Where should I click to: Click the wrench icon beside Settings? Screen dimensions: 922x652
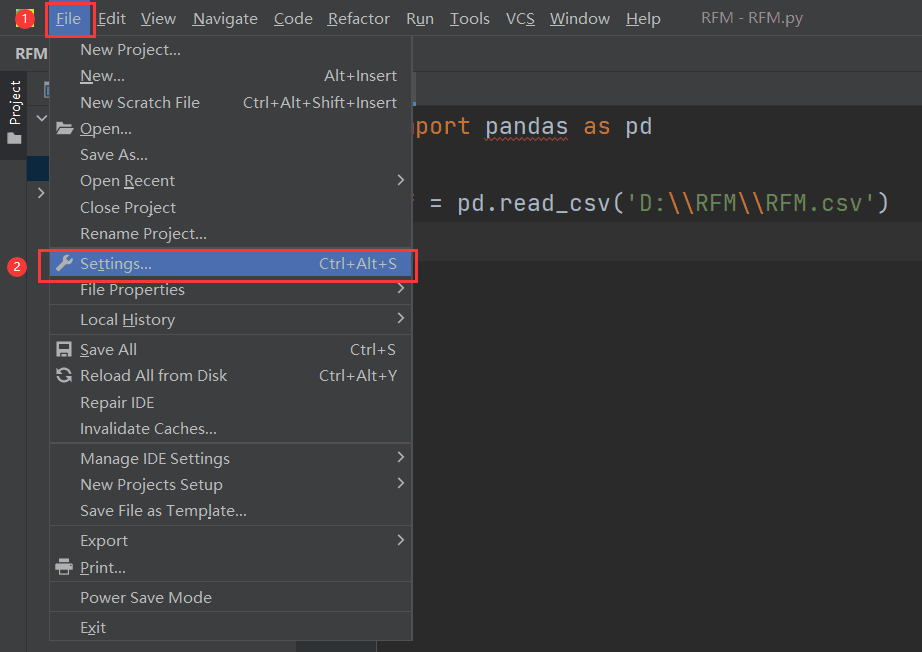tap(64, 264)
